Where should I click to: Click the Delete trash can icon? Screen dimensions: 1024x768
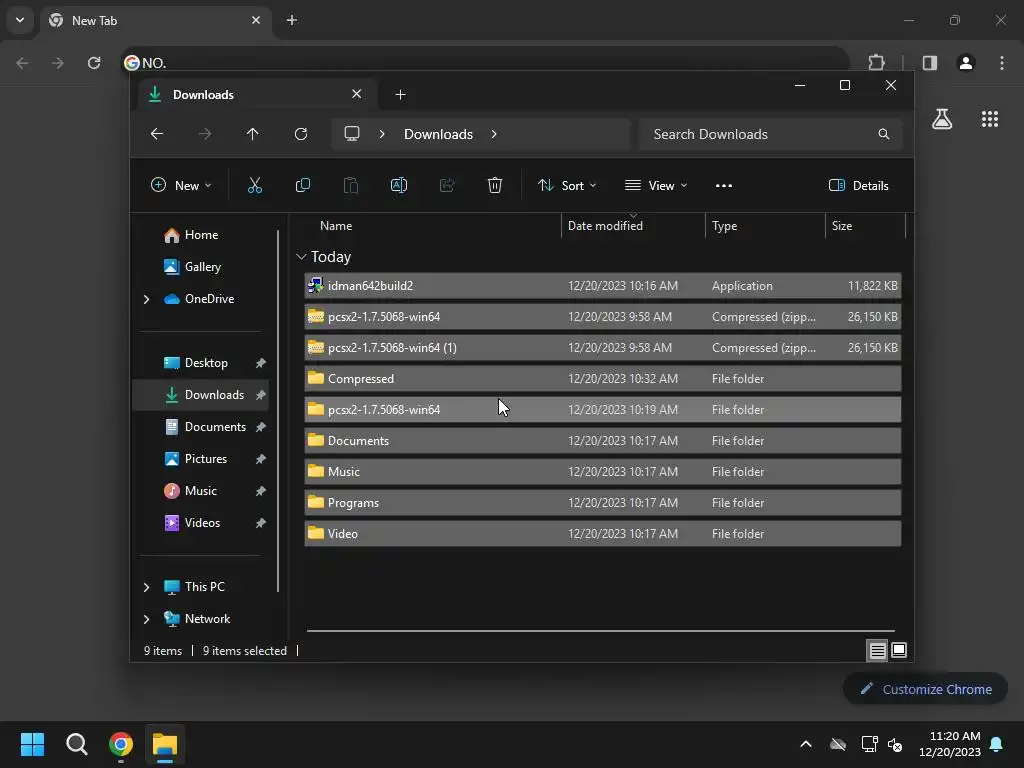tap(494, 185)
